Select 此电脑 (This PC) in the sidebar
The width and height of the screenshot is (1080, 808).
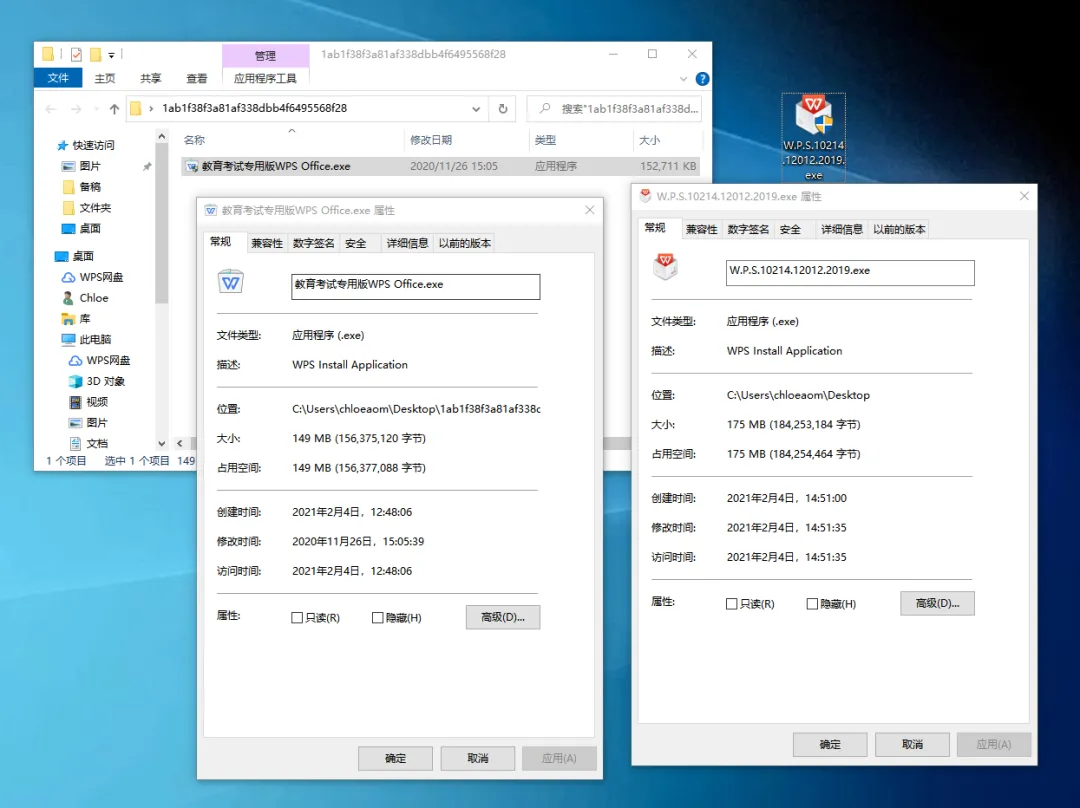pos(87,340)
